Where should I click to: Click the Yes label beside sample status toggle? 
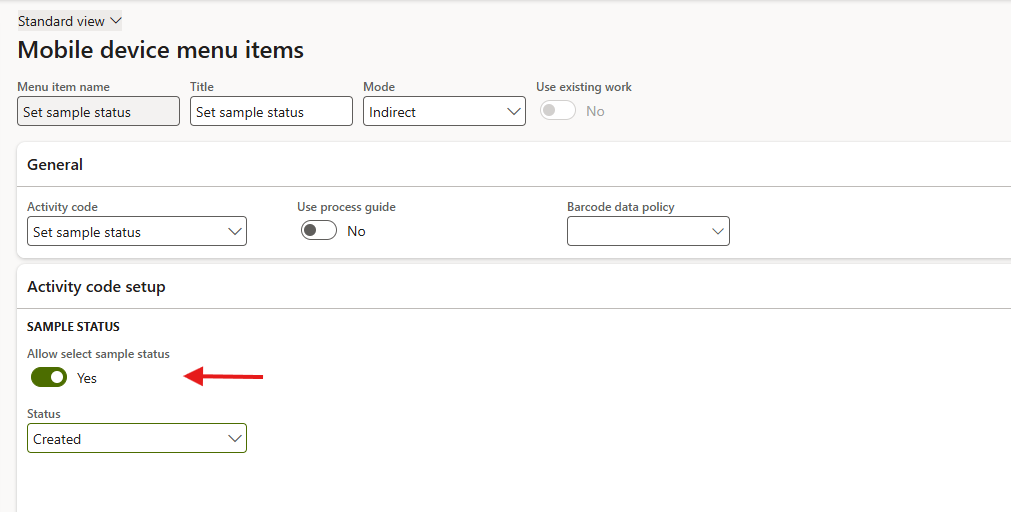(x=87, y=378)
